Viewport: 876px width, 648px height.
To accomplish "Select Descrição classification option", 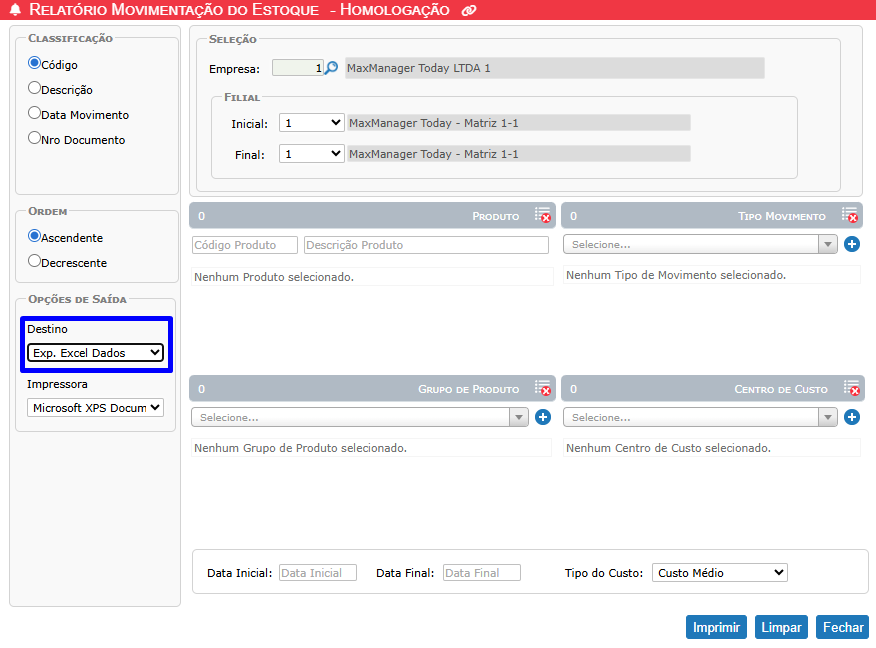I will click(35, 88).
